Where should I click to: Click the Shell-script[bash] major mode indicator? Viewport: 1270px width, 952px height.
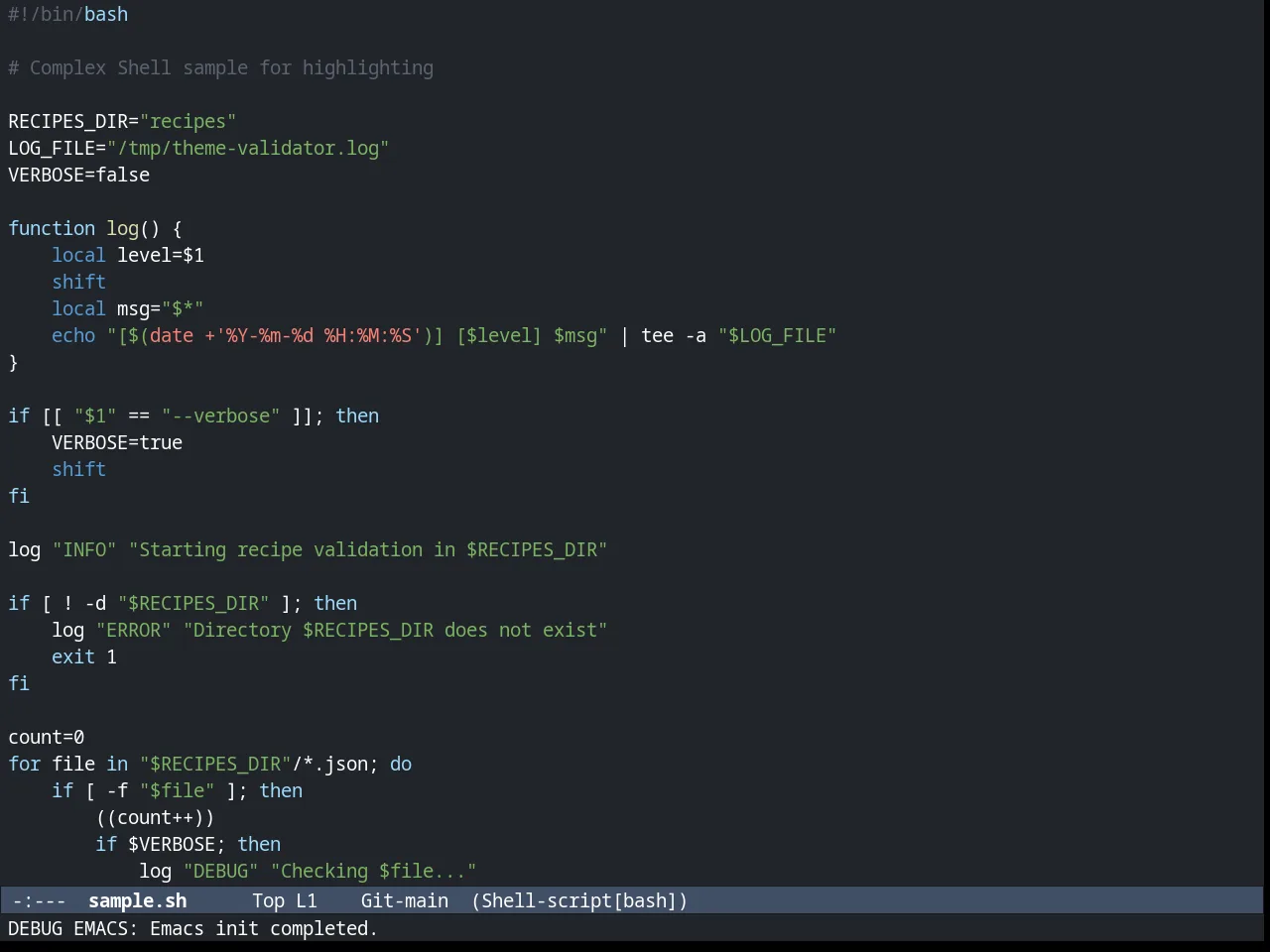[x=579, y=900]
